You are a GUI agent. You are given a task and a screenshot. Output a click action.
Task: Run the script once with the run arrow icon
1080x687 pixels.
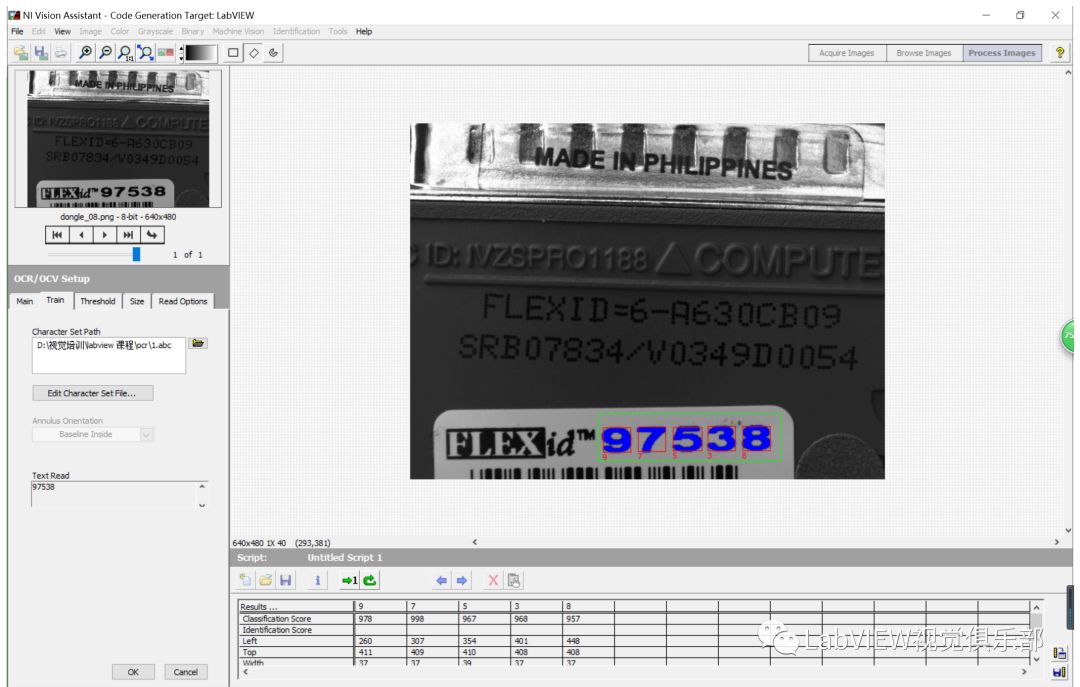point(349,580)
